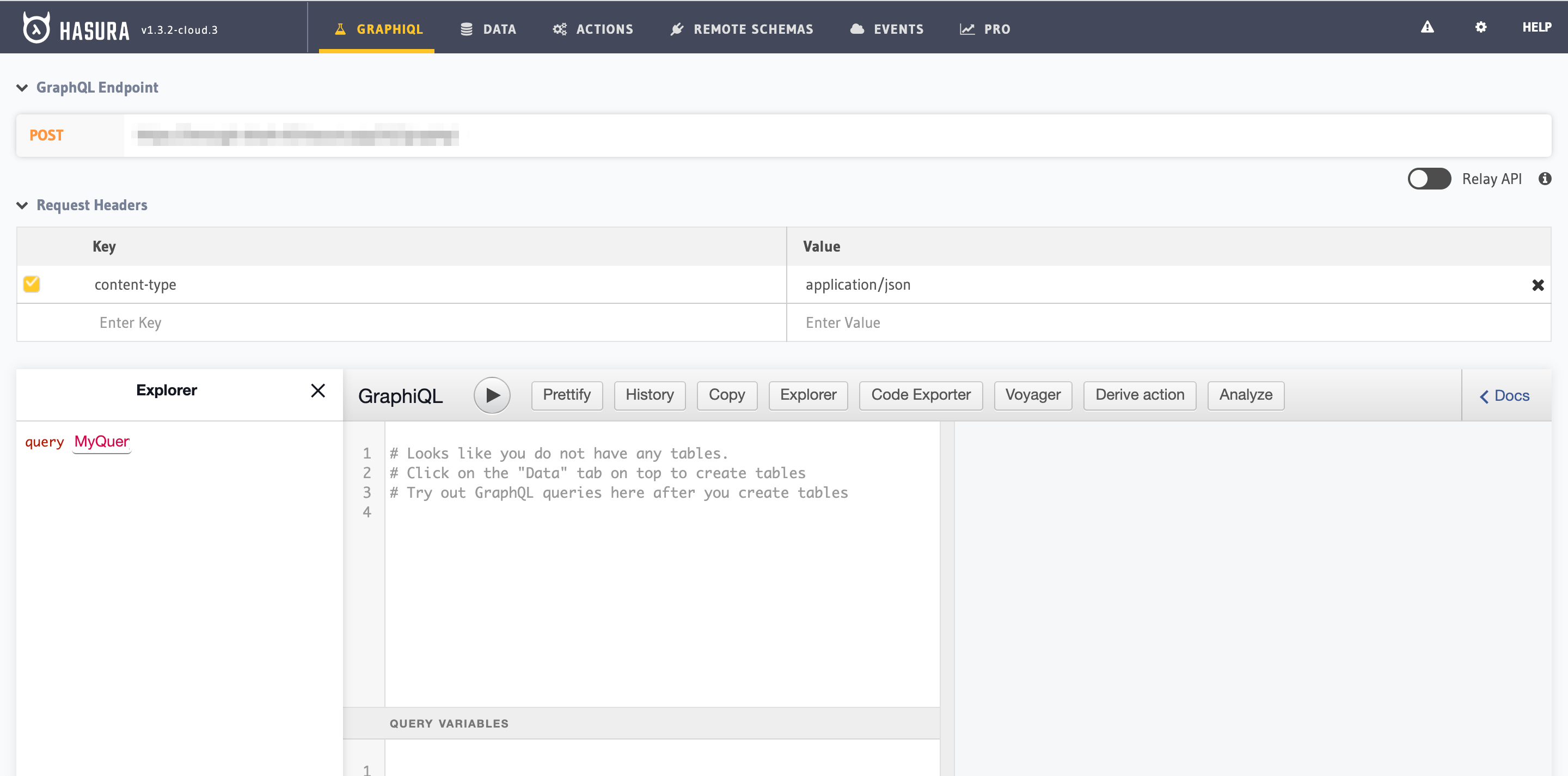Click Copy to copy current query
Image resolution: width=1568 pixels, height=776 pixels.
[726, 393]
